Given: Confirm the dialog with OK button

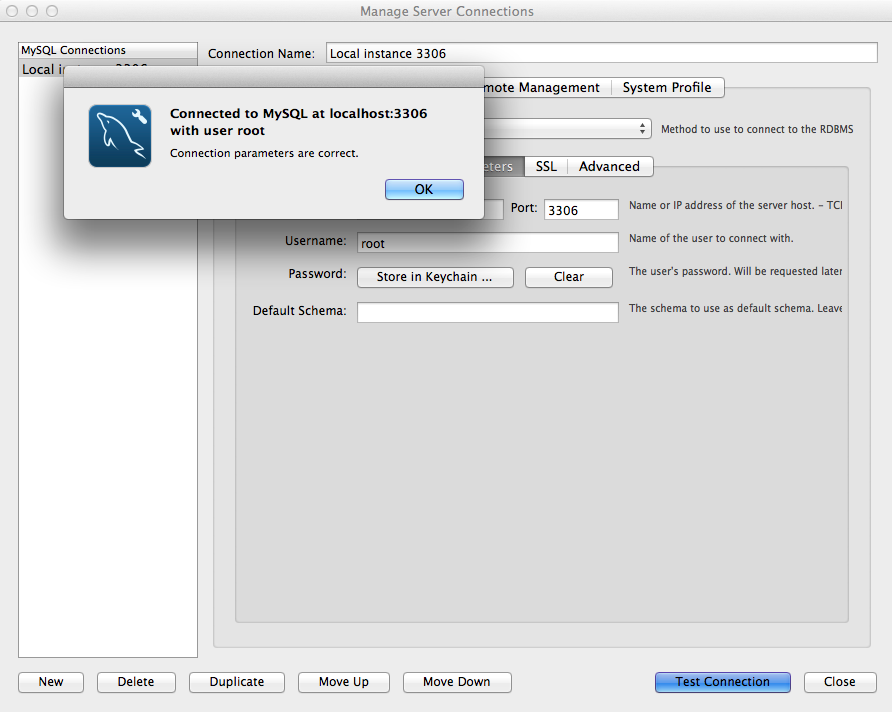Looking at the screenshot, I should tap(424, 189).
